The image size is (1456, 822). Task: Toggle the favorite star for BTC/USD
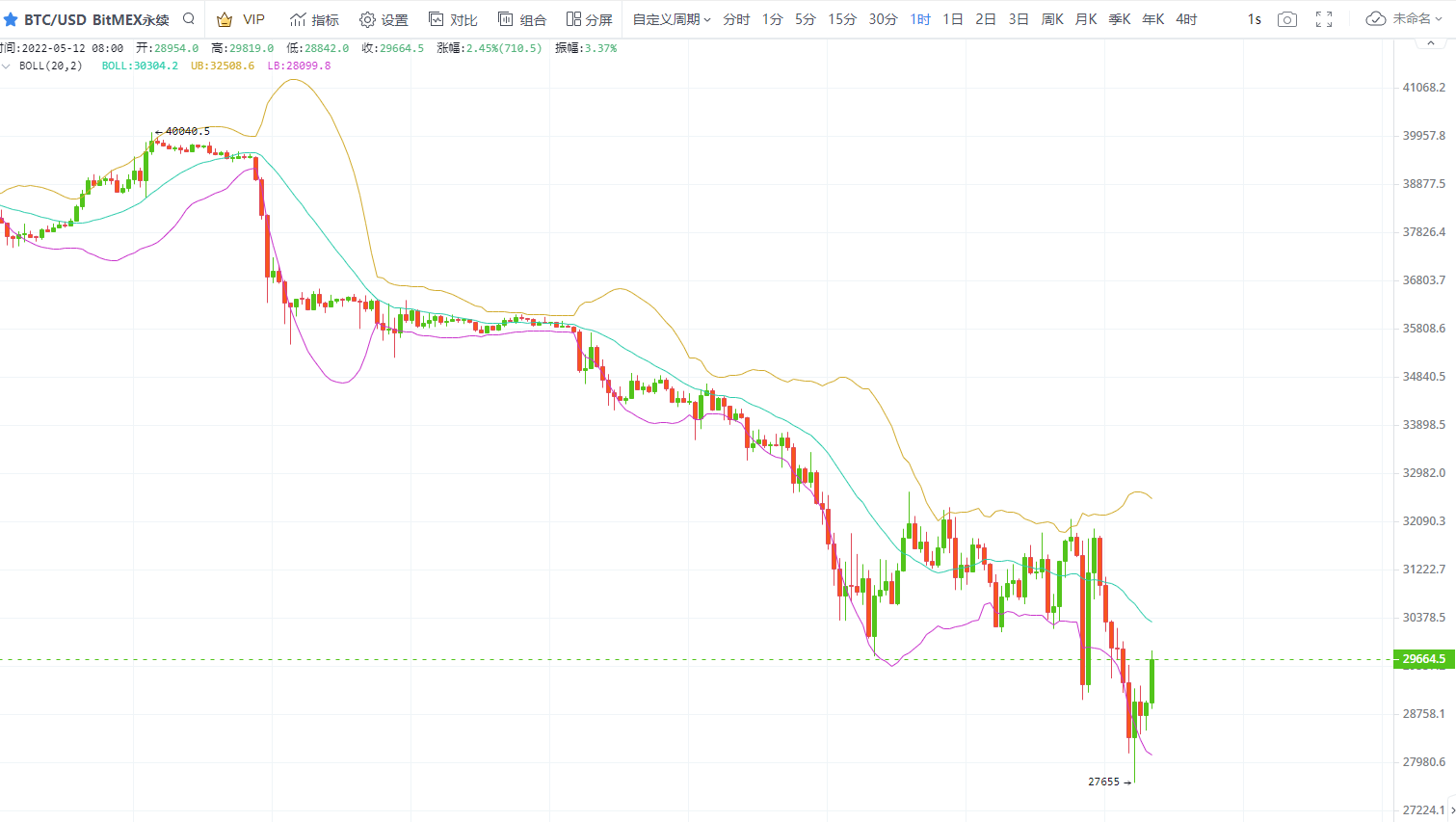(11, 19)
